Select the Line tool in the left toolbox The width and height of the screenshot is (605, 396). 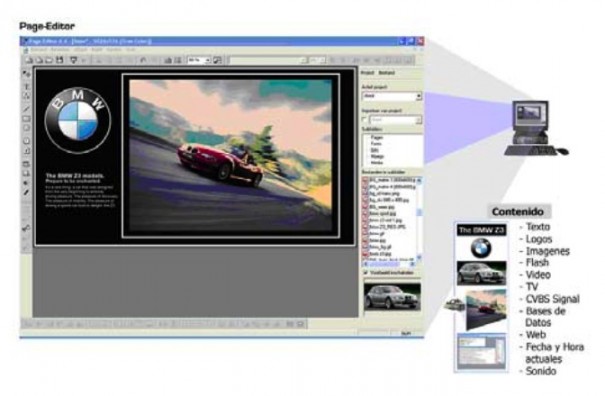pos(26,109)
